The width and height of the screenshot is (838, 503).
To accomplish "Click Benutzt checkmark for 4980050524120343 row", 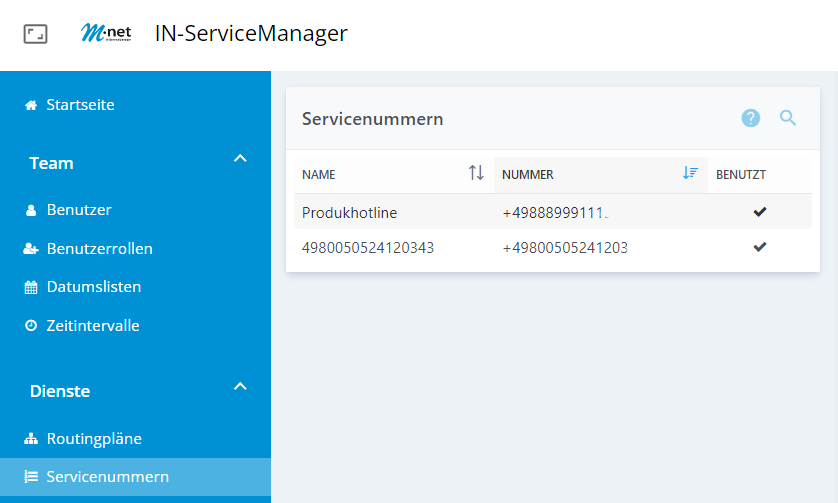I will [x=760, y=247].
